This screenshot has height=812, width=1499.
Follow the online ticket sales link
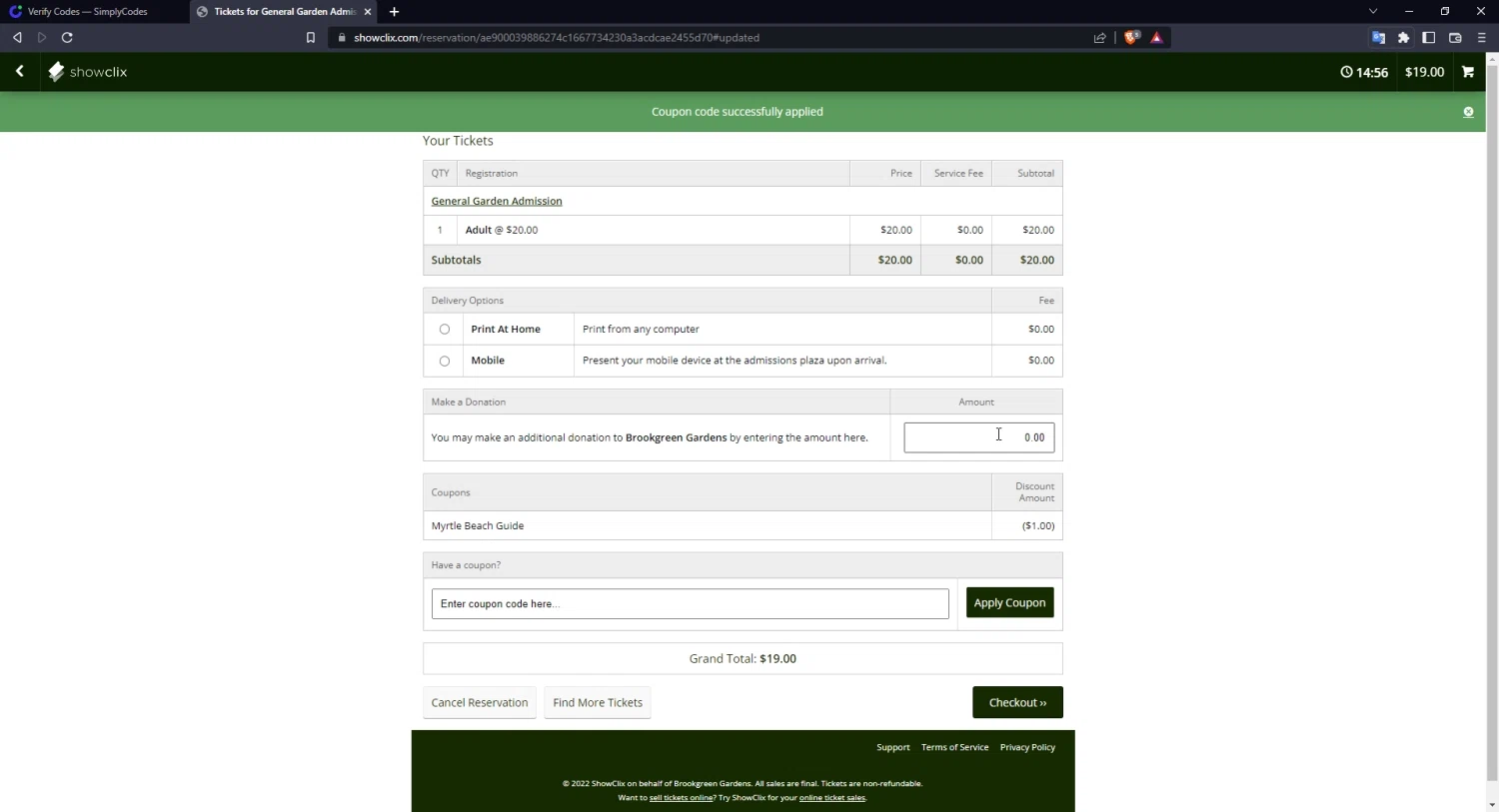coord(831,798)
